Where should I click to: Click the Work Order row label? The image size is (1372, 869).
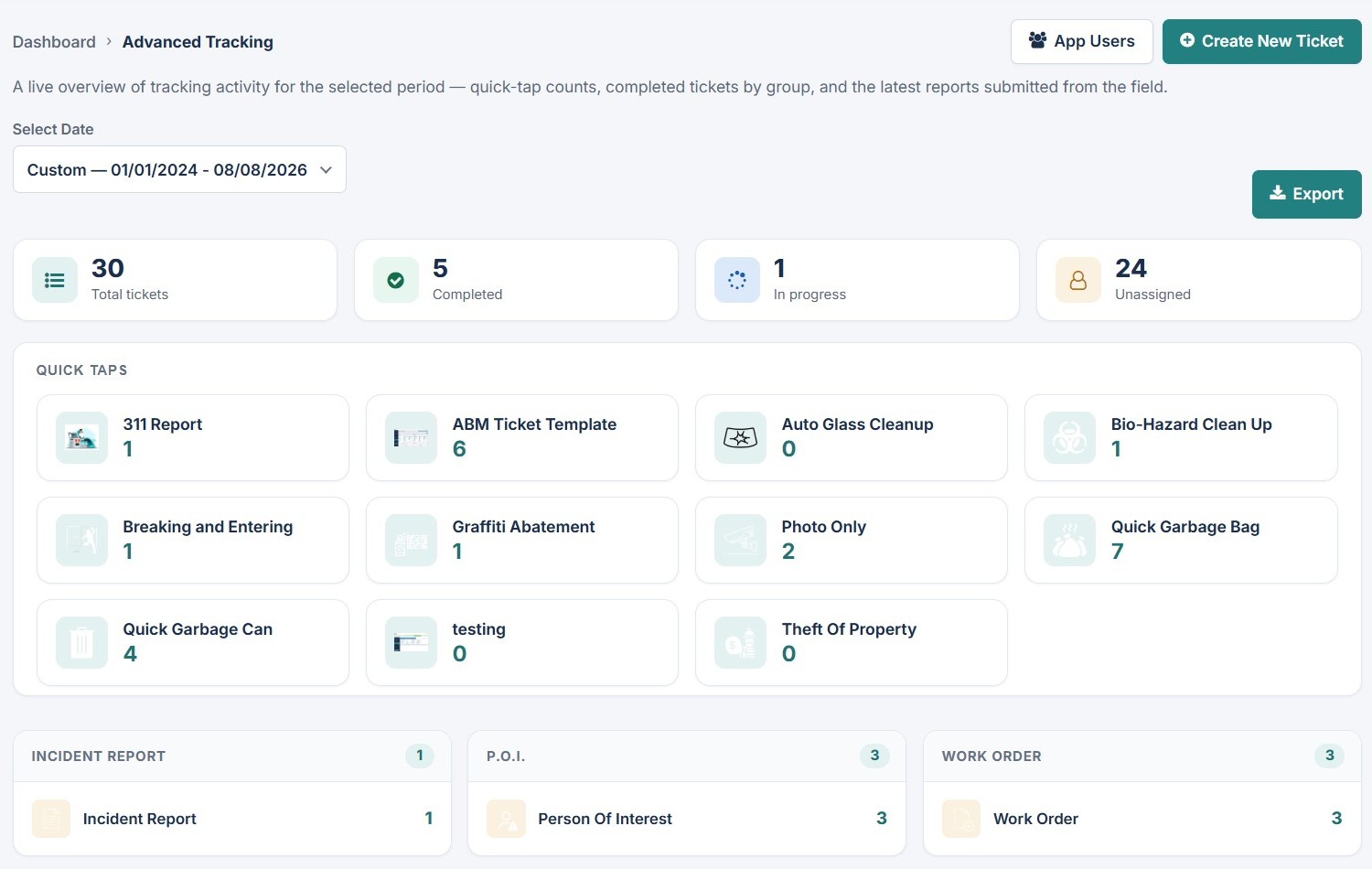click(1036, 819)
